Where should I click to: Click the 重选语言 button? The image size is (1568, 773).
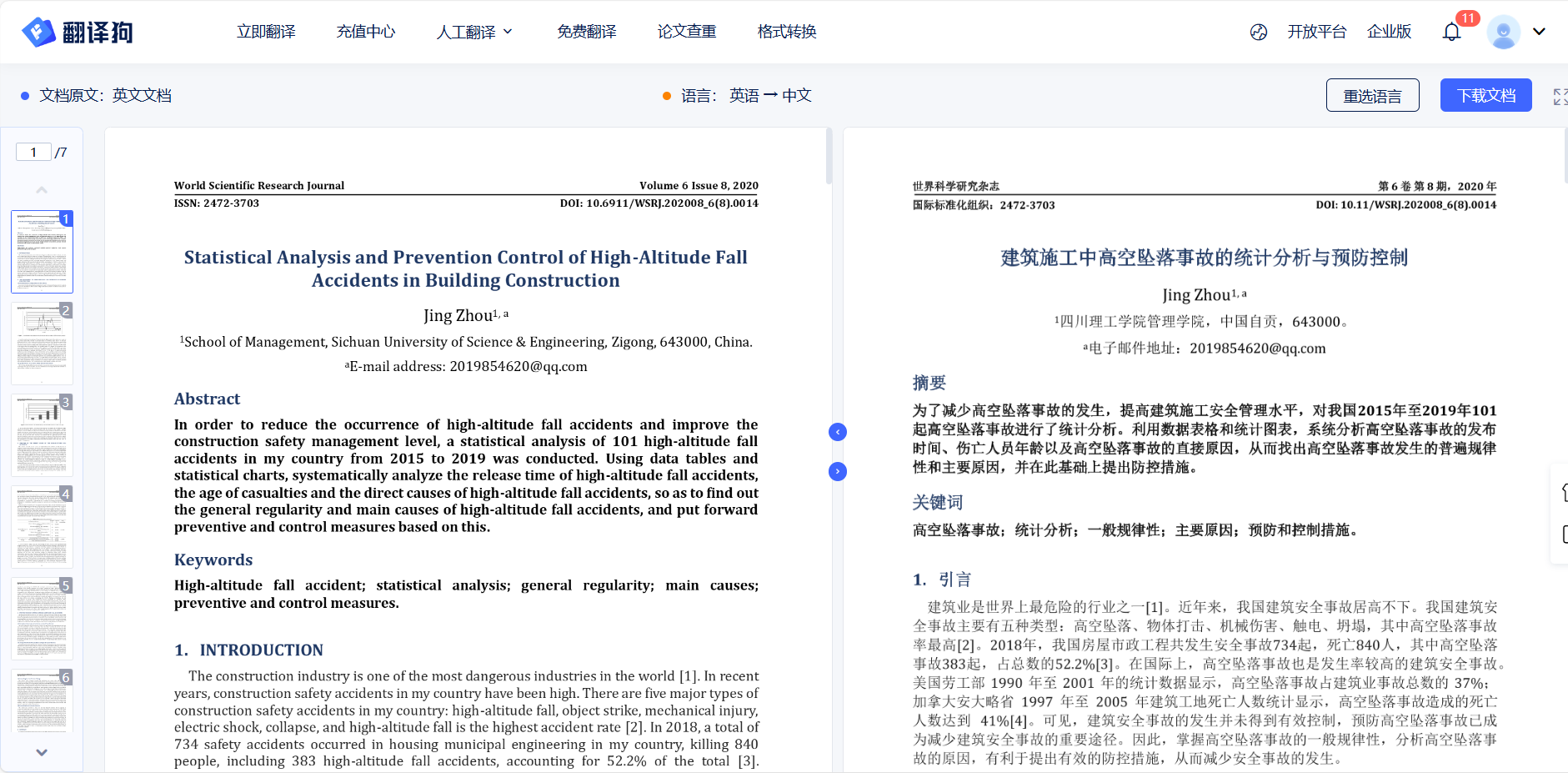[1373, 96]
